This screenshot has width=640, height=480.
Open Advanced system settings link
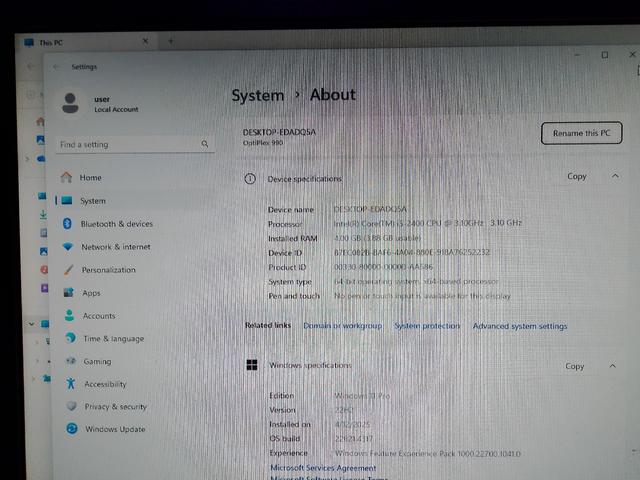click(520, 326)
